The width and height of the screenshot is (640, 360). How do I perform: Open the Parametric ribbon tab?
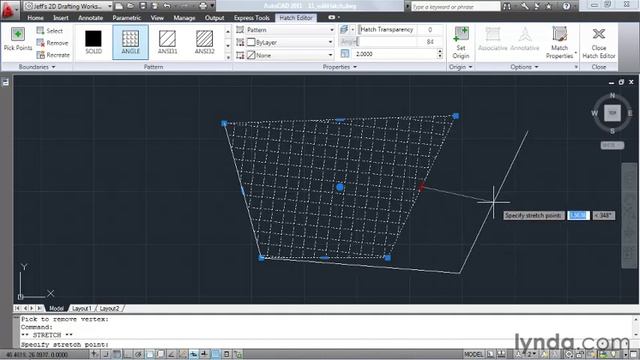[127, 18]
